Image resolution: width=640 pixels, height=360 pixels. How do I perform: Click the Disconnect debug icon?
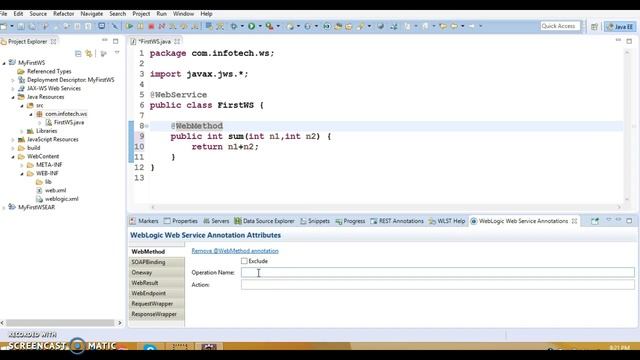pos(162,26)
